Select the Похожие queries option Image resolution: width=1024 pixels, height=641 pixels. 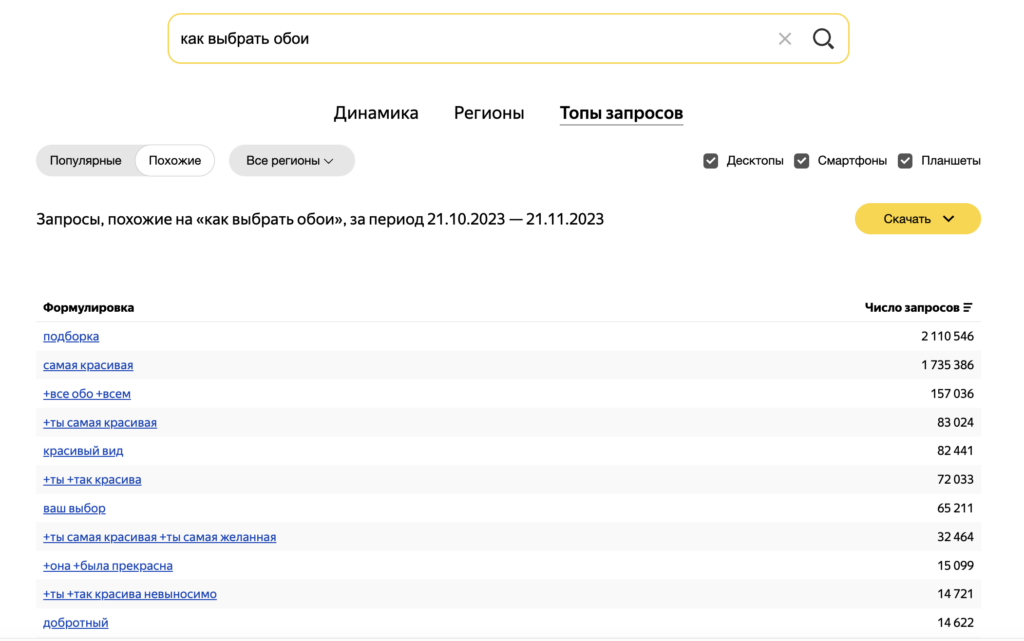click(x=175, y=161)
